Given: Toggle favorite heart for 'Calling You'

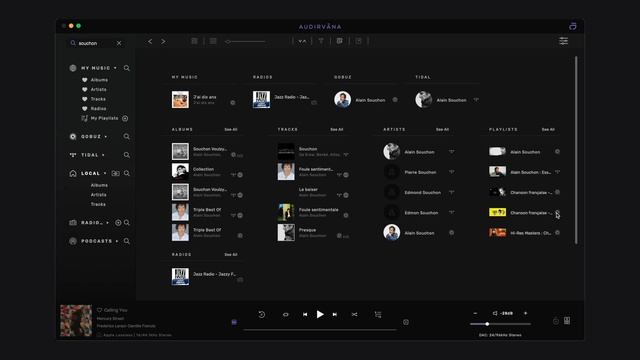Looking at the screenshot, I should (99, 310).
